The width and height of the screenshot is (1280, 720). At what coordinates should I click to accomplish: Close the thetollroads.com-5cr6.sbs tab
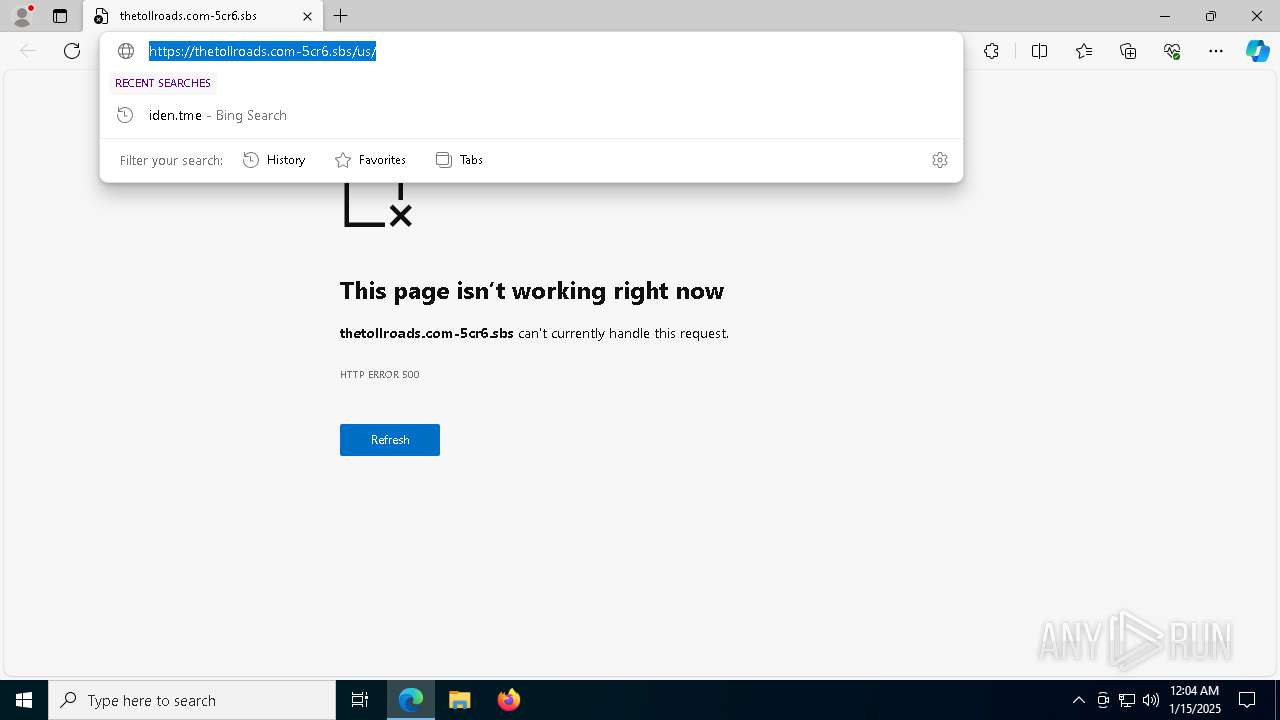tap(308, 16)
